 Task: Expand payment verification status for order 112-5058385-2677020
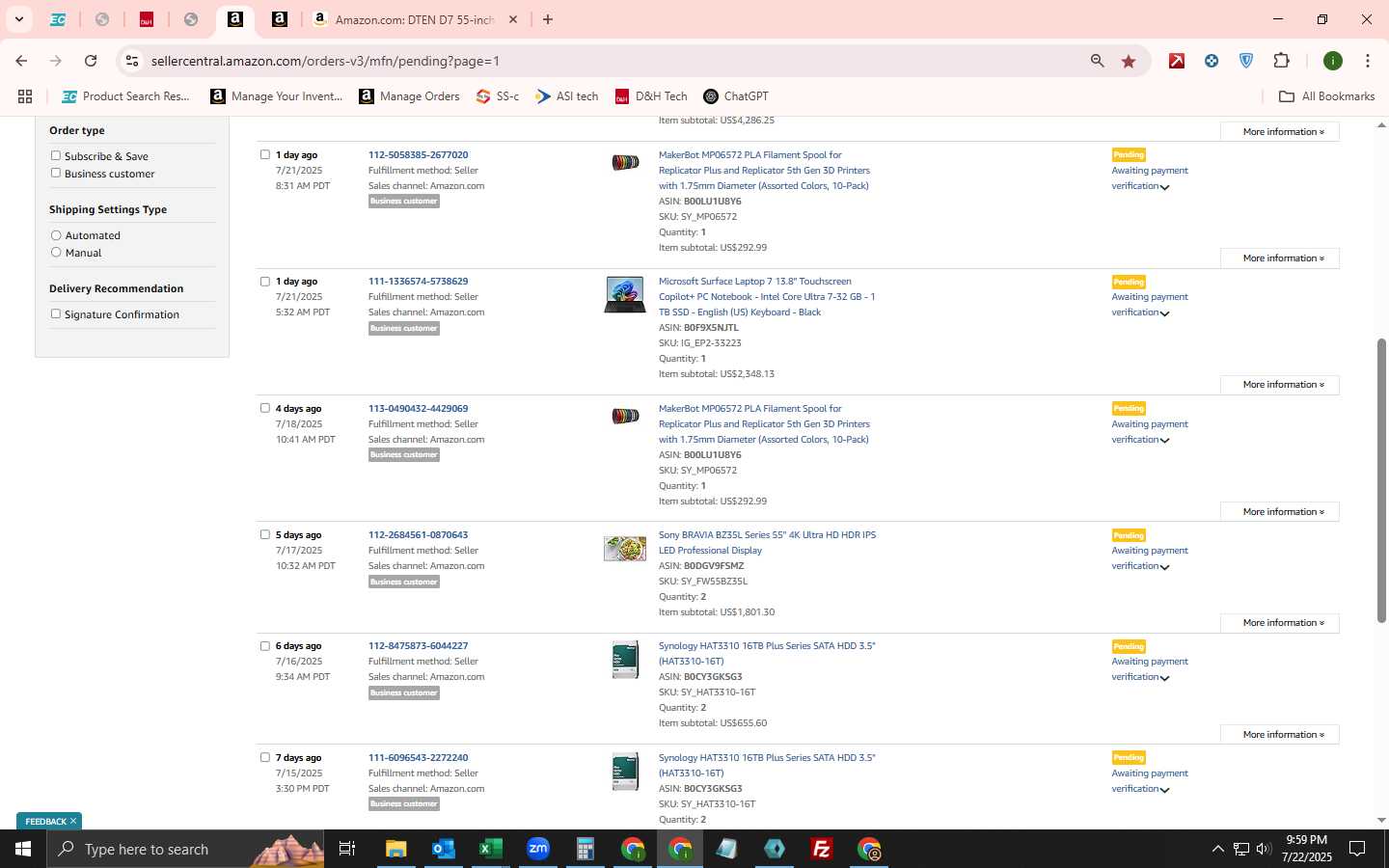coord(1164,187)
